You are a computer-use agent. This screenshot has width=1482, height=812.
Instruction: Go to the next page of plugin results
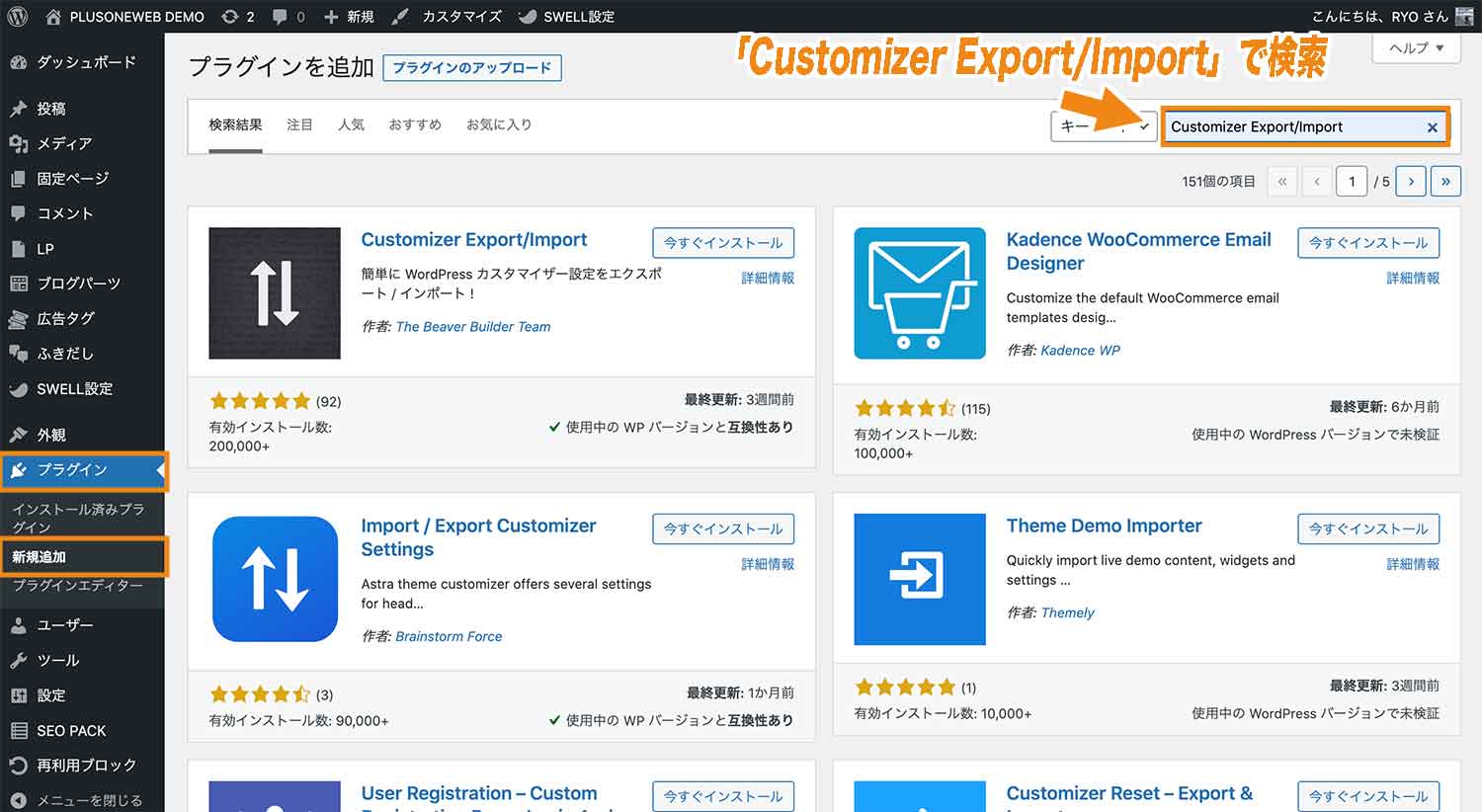[x=1410, y=181]
